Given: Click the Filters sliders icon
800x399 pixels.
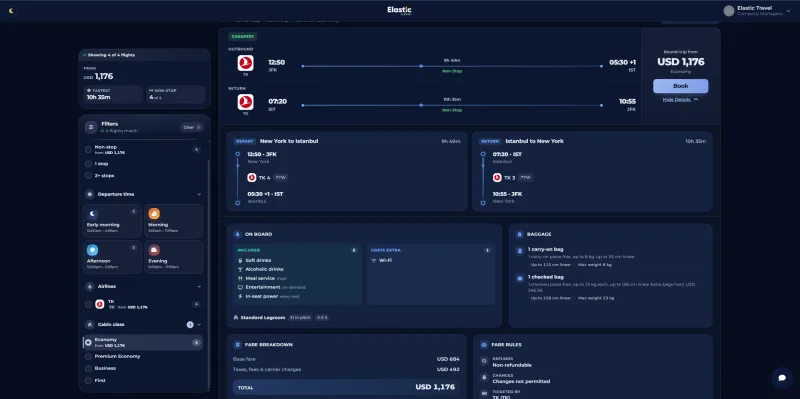Looking at the screenshot, I should (x=91, y=127).
